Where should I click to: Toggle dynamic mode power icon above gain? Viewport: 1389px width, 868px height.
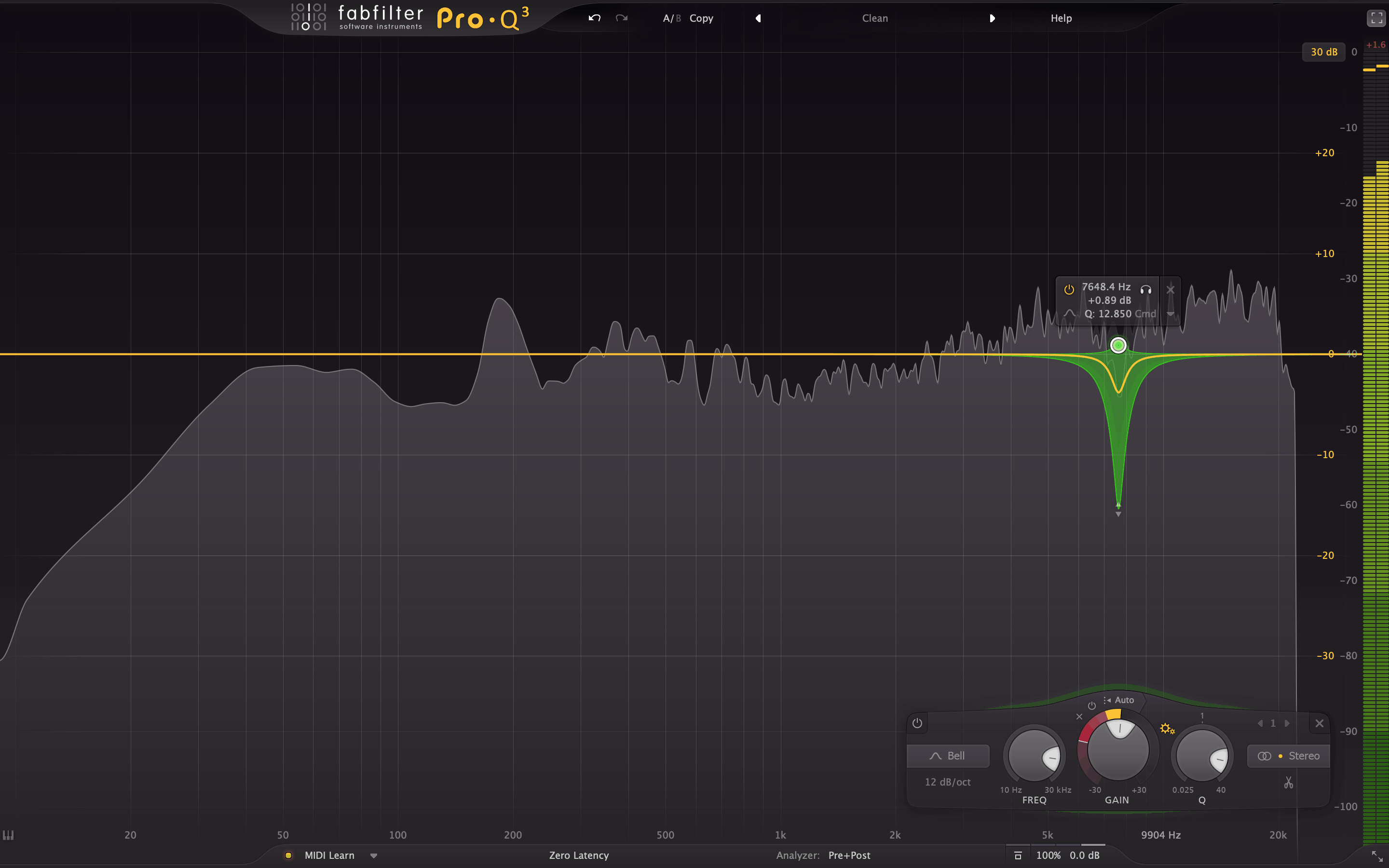(1092, 705)
